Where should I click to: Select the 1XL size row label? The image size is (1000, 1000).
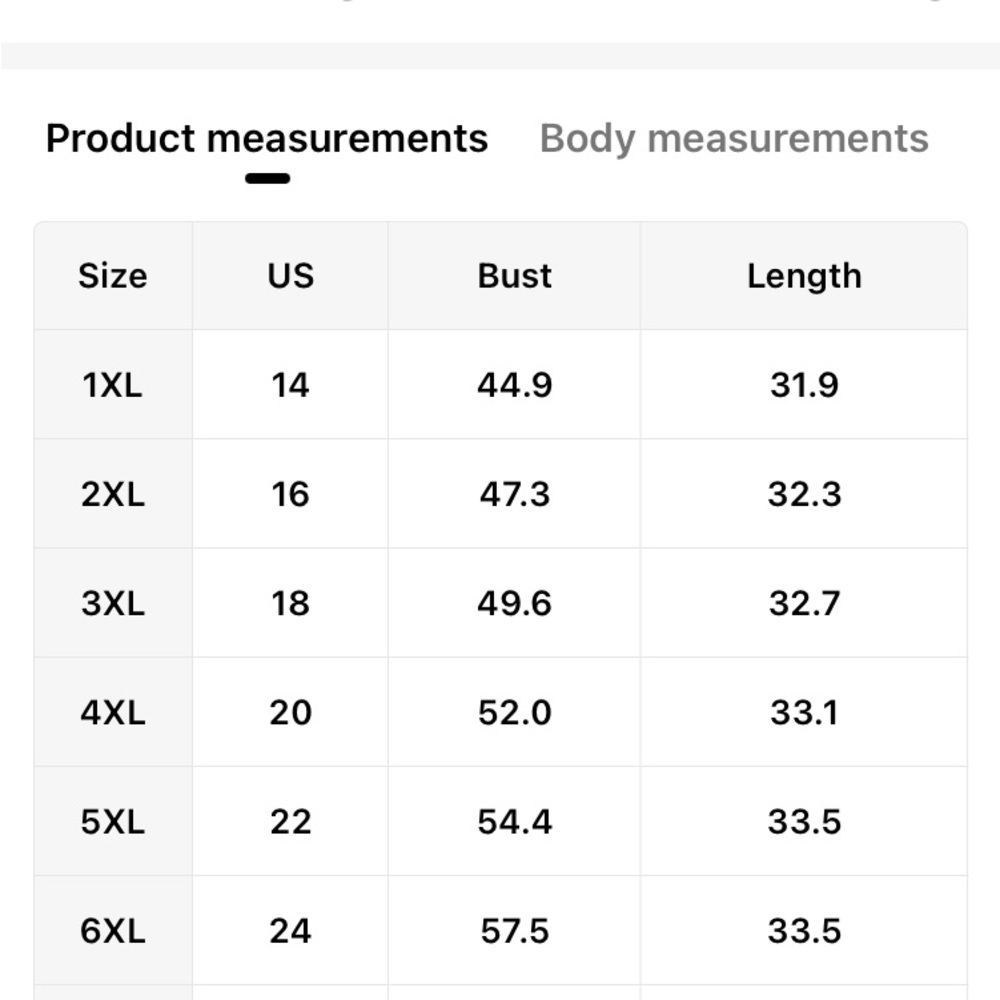[x=113, y=385]
